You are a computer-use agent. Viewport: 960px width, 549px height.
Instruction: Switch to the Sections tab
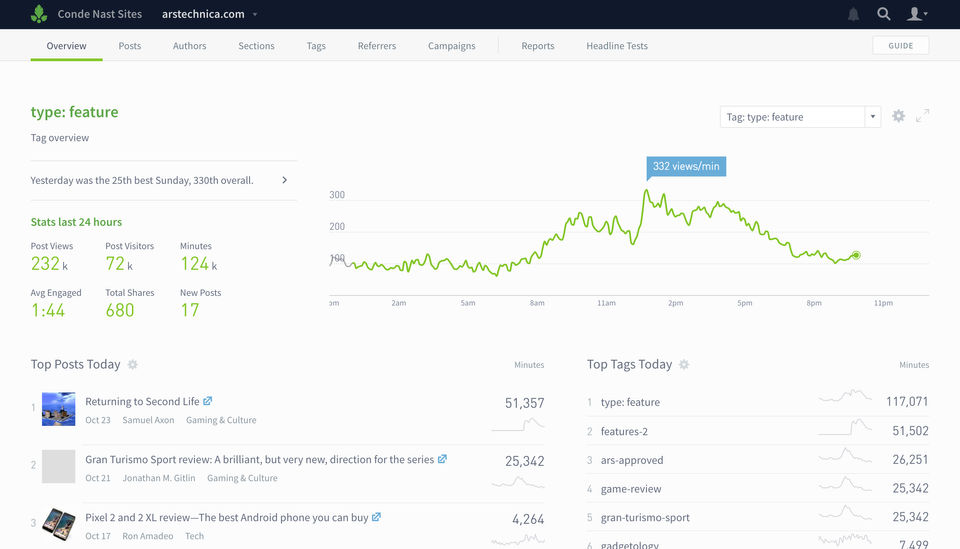point(256,46)
